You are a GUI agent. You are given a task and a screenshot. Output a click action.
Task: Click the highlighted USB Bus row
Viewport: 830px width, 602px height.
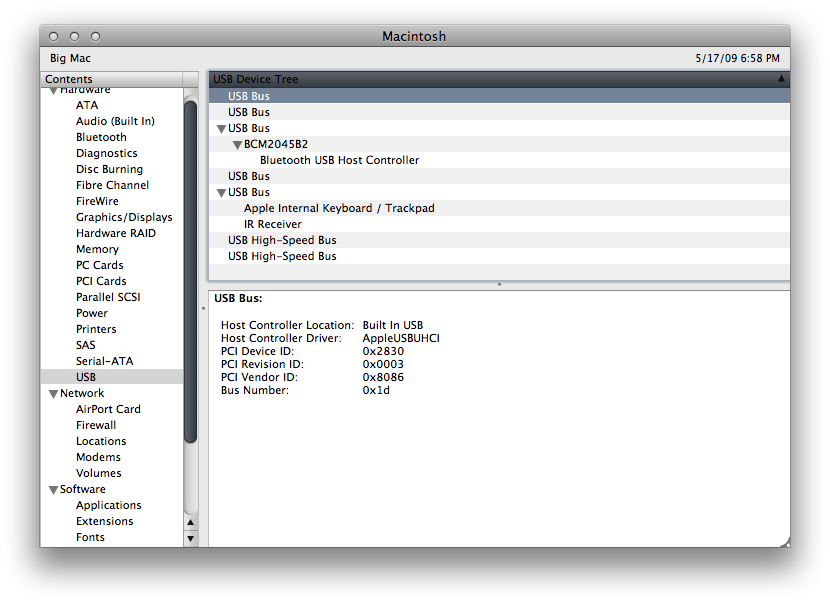499,96
